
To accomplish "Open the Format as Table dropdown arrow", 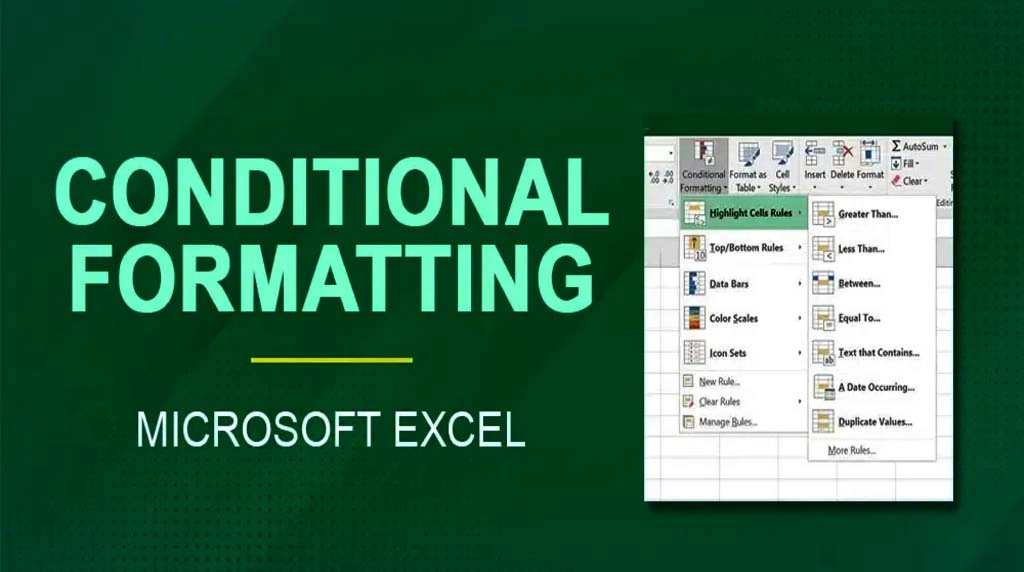I will 758,189.
